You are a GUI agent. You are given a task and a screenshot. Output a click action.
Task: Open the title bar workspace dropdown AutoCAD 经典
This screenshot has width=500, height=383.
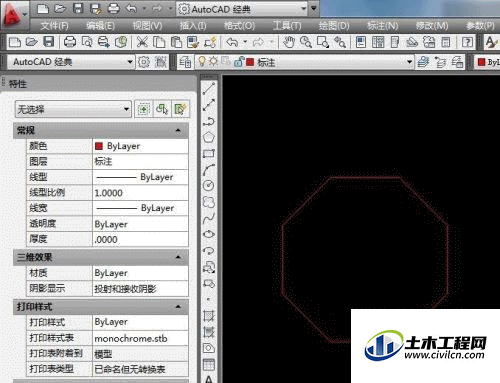click(242, 9)
